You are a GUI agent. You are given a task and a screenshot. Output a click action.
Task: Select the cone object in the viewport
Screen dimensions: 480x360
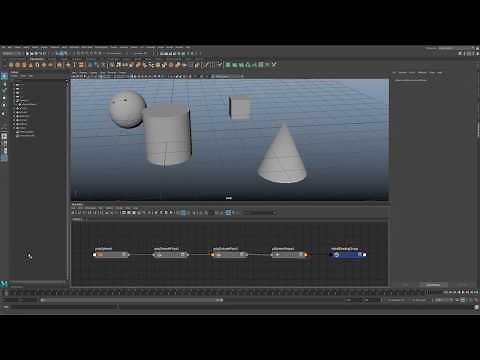pyautogui.click(x=282, y=154)
